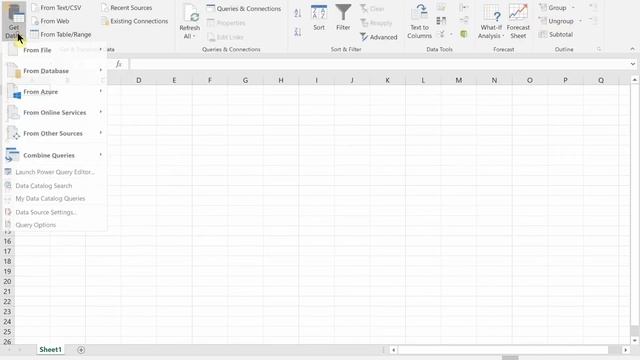Select Launch Power Query Editor

(55, 172)
